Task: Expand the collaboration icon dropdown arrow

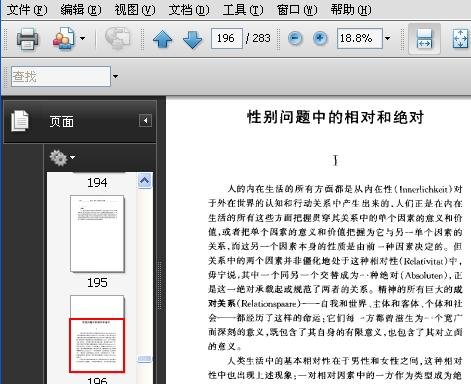Action: pos(82,38)
